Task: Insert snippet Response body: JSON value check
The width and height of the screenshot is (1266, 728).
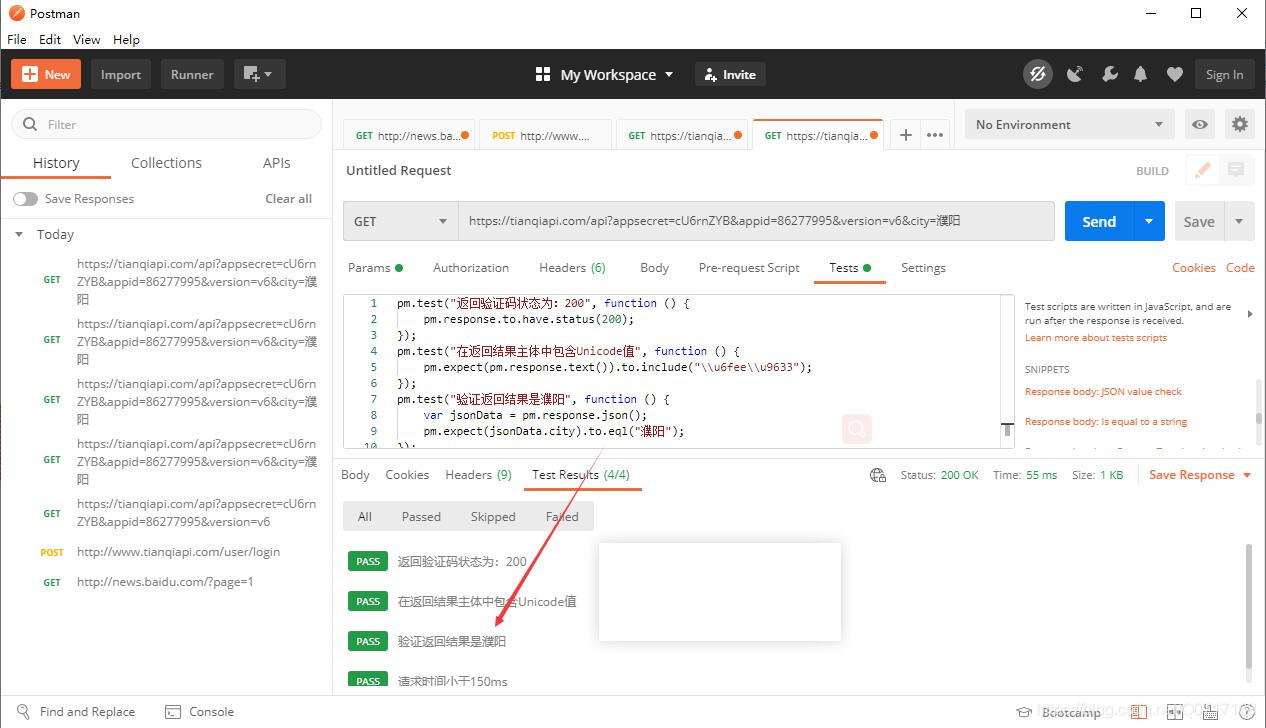Action: (1103, 392)
